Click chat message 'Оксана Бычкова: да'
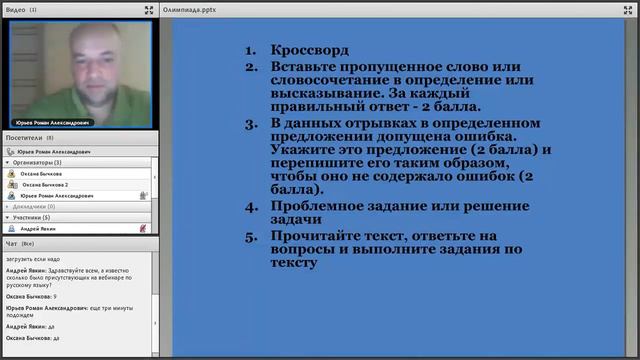Screen dimensions: 640x360 33,338
